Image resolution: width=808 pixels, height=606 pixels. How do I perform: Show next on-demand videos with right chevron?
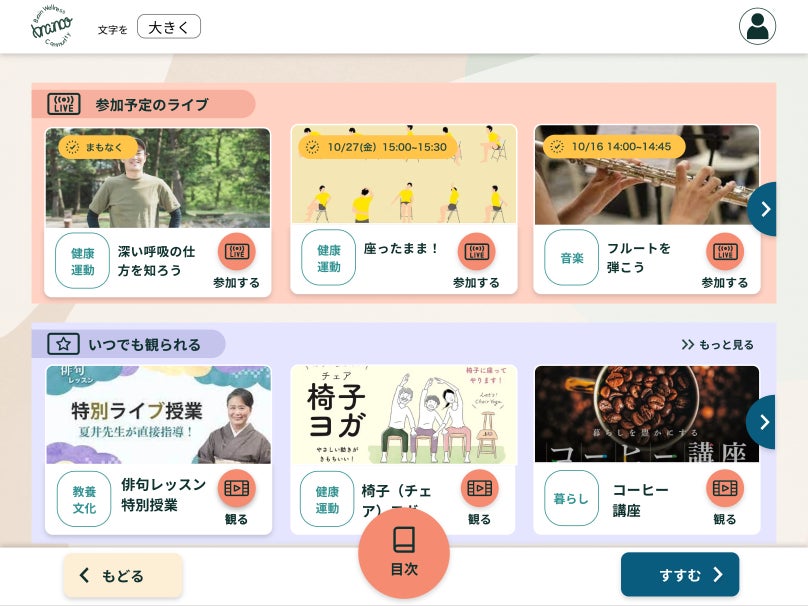coord(764,422)
